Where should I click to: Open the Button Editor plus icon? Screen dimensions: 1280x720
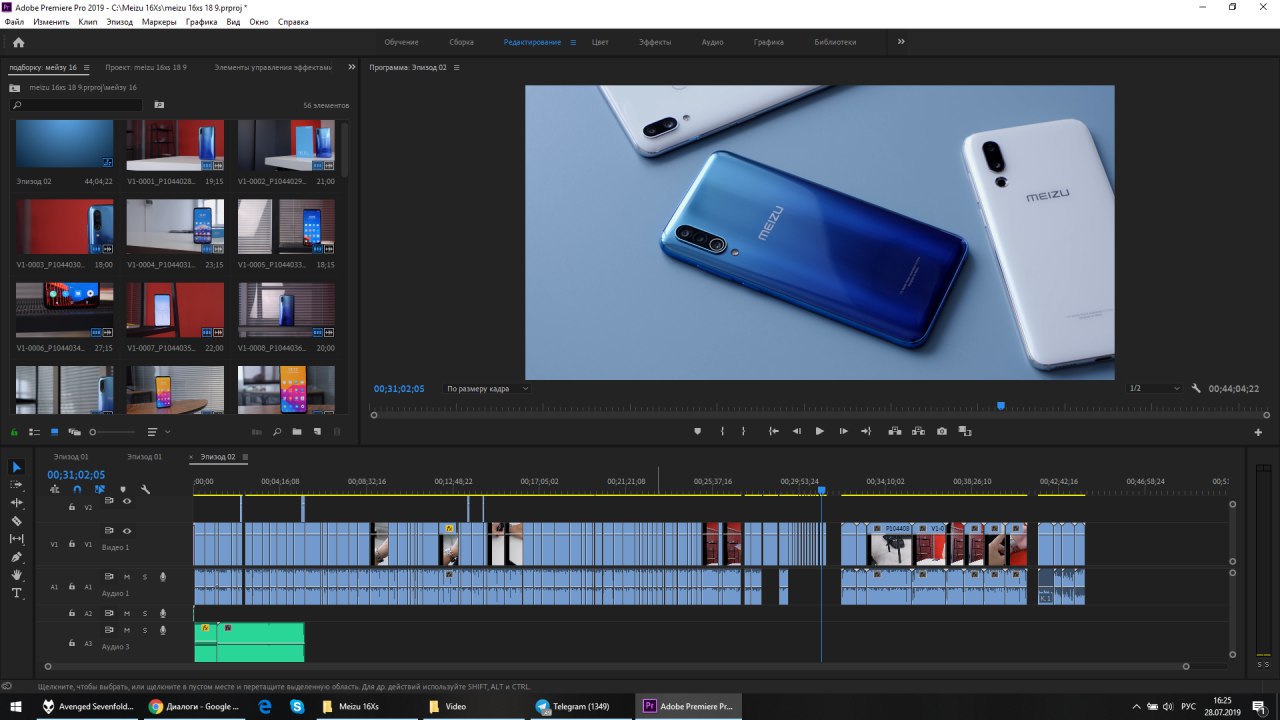tap(1258, 432)
